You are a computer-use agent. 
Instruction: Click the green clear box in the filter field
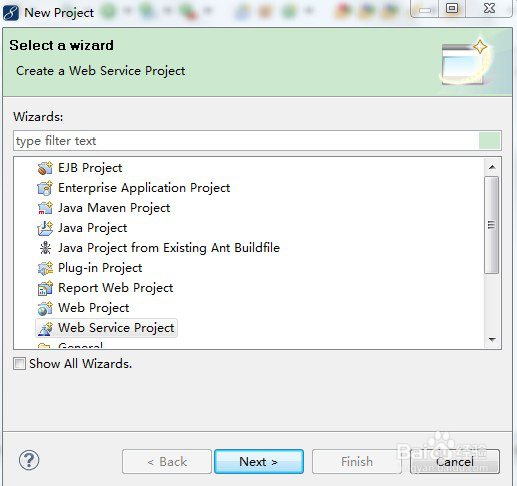coord(489,141)
